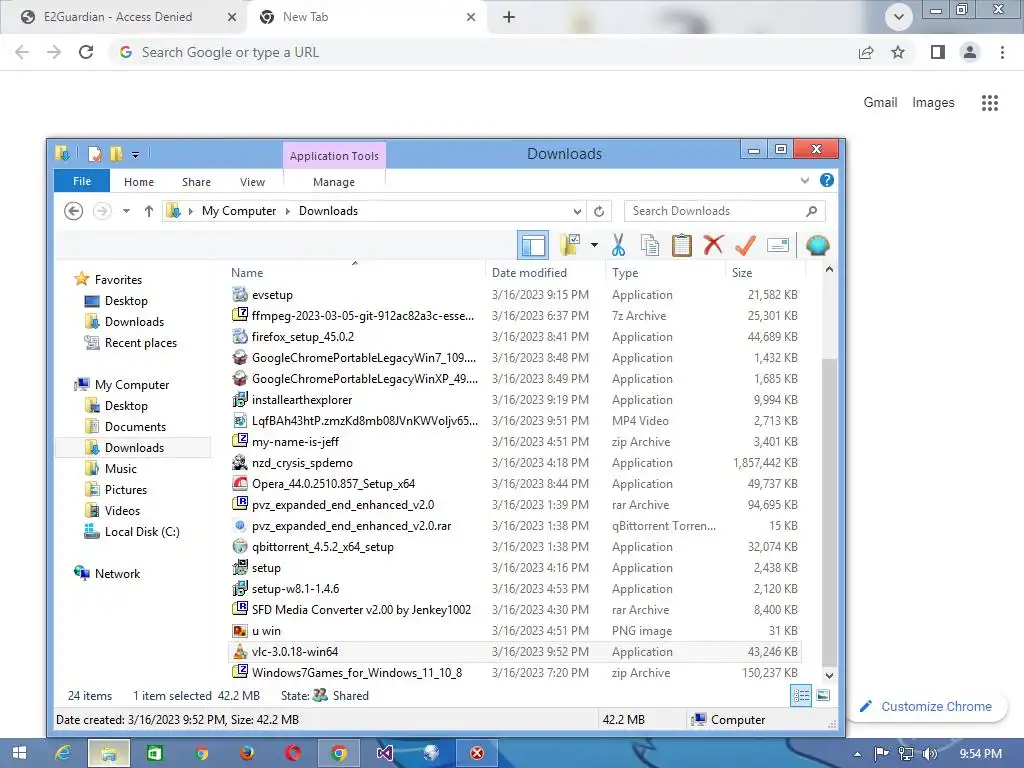Open dropdown arrow next to folder options icon
Screen dimensions: 1024x768
[x=594, y=246]
